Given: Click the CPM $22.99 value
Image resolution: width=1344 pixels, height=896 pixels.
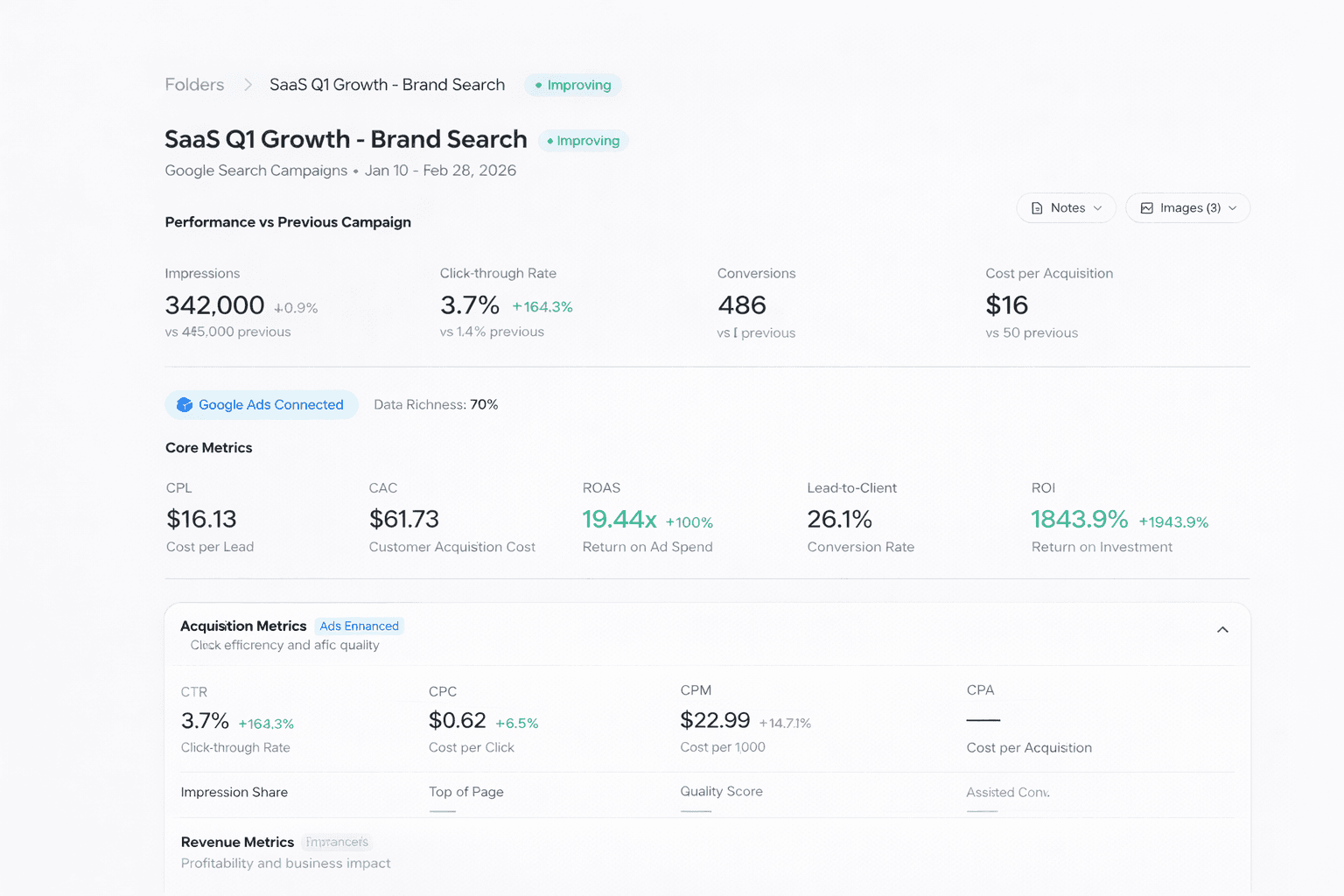Looking at the screenshot, I should pos(715,721).
